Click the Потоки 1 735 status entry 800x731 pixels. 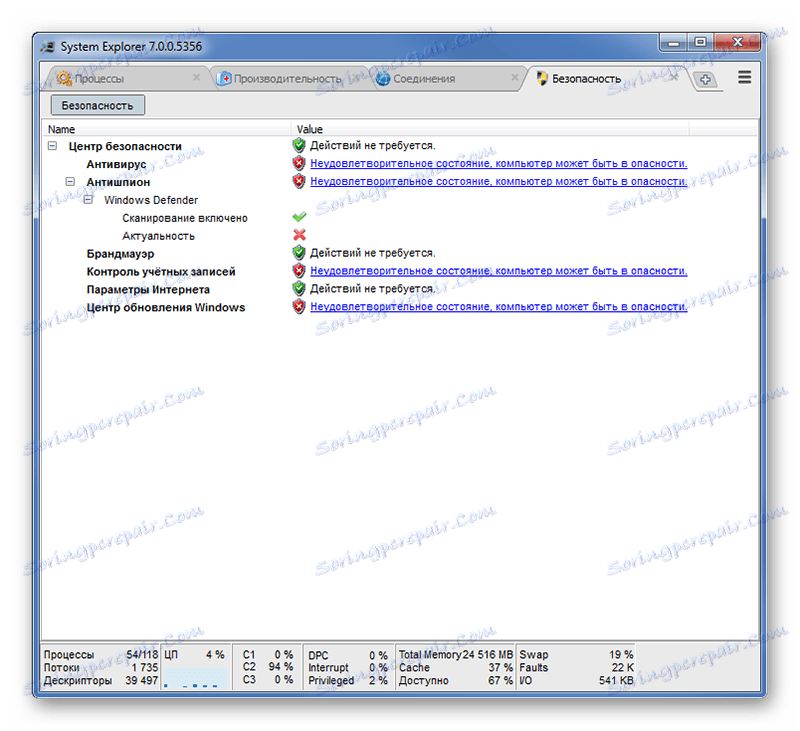pyautogui.click(x=101, y=667)
